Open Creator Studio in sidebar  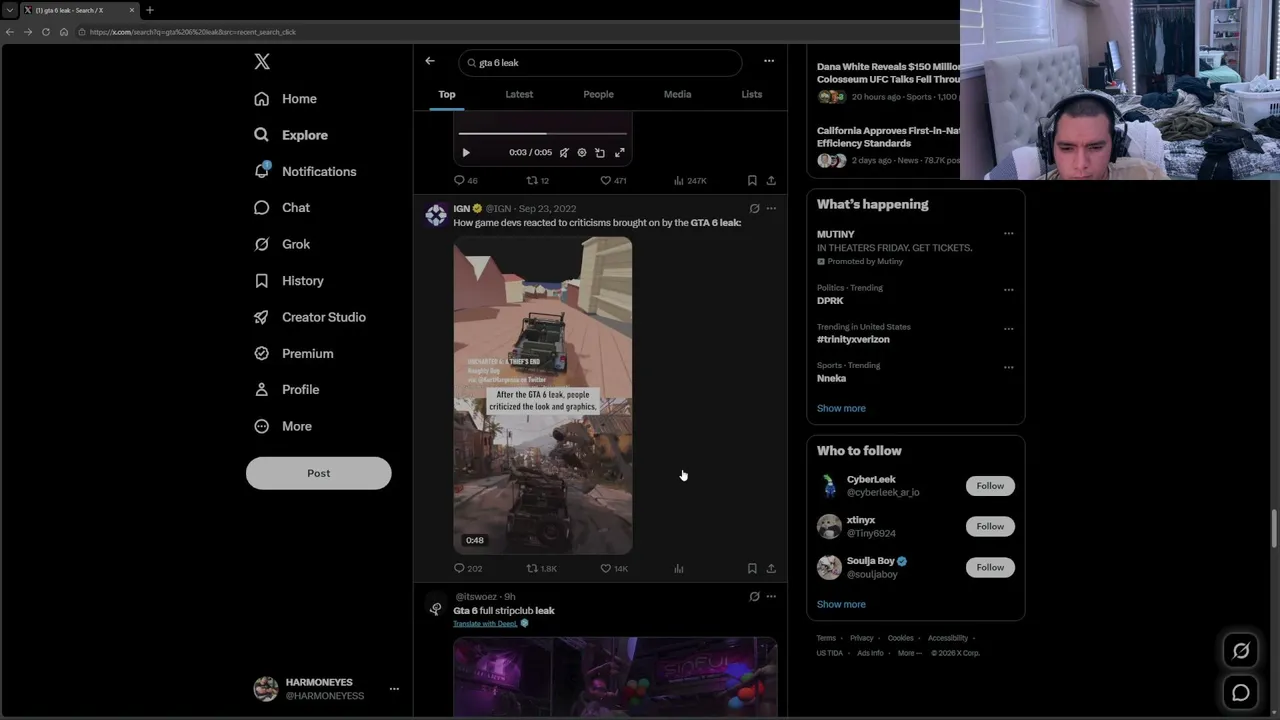[x=309, y=317]
